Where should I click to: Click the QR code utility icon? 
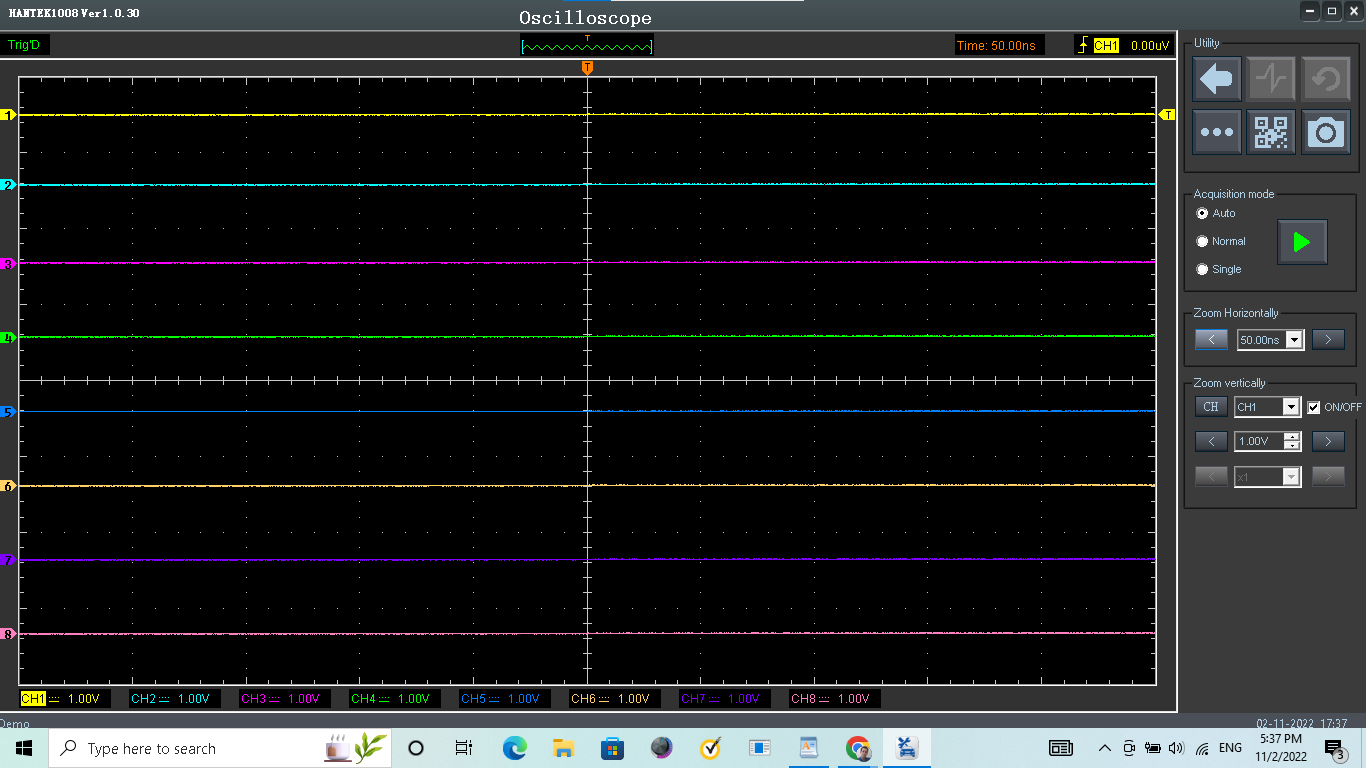(x=1271, y=132)
